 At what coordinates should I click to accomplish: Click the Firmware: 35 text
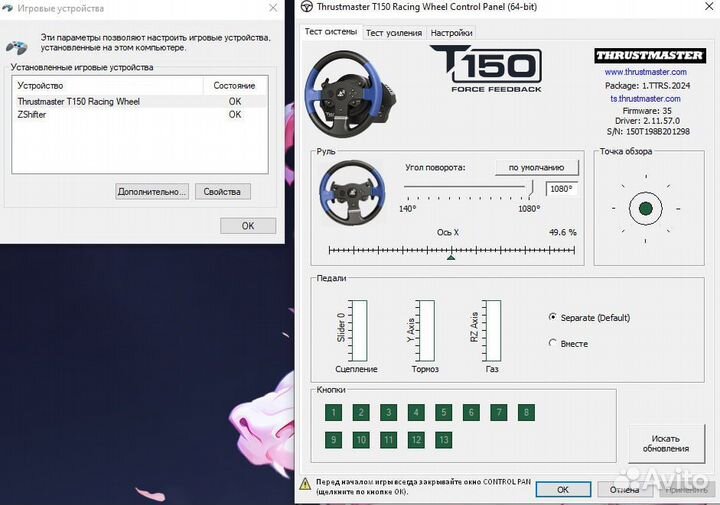(647, 111)
